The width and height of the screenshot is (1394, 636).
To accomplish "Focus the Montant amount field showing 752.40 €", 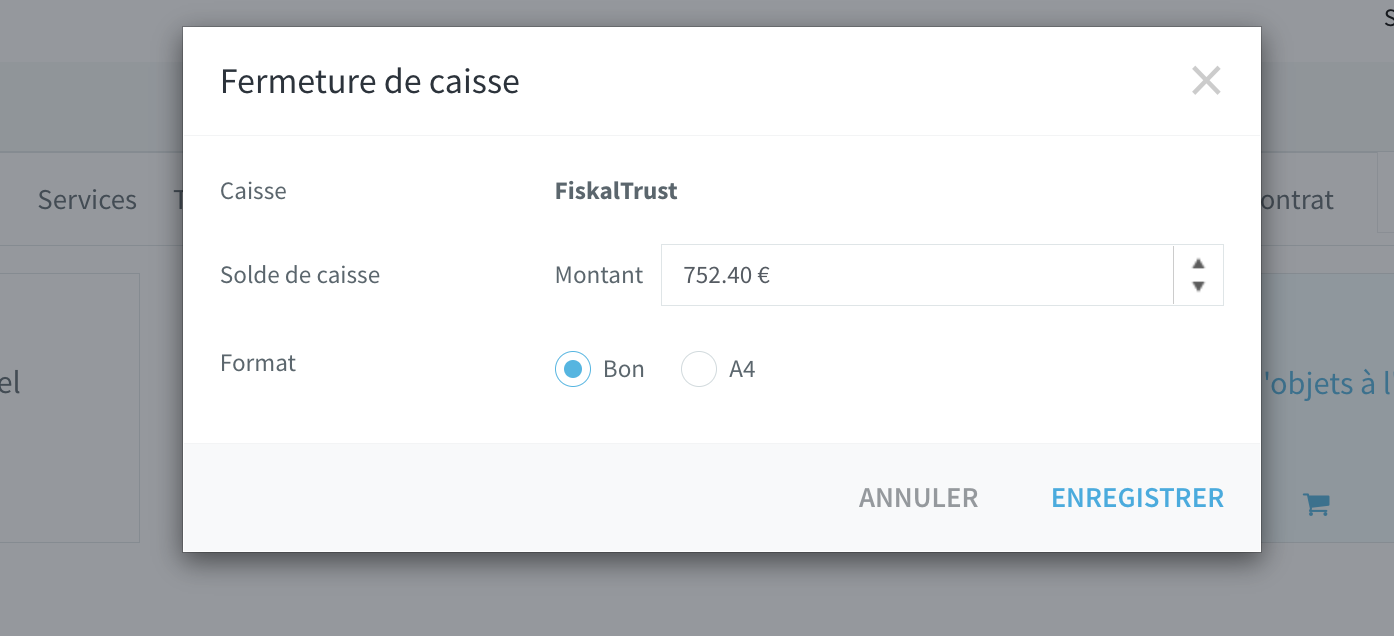I will pos(917,275).
